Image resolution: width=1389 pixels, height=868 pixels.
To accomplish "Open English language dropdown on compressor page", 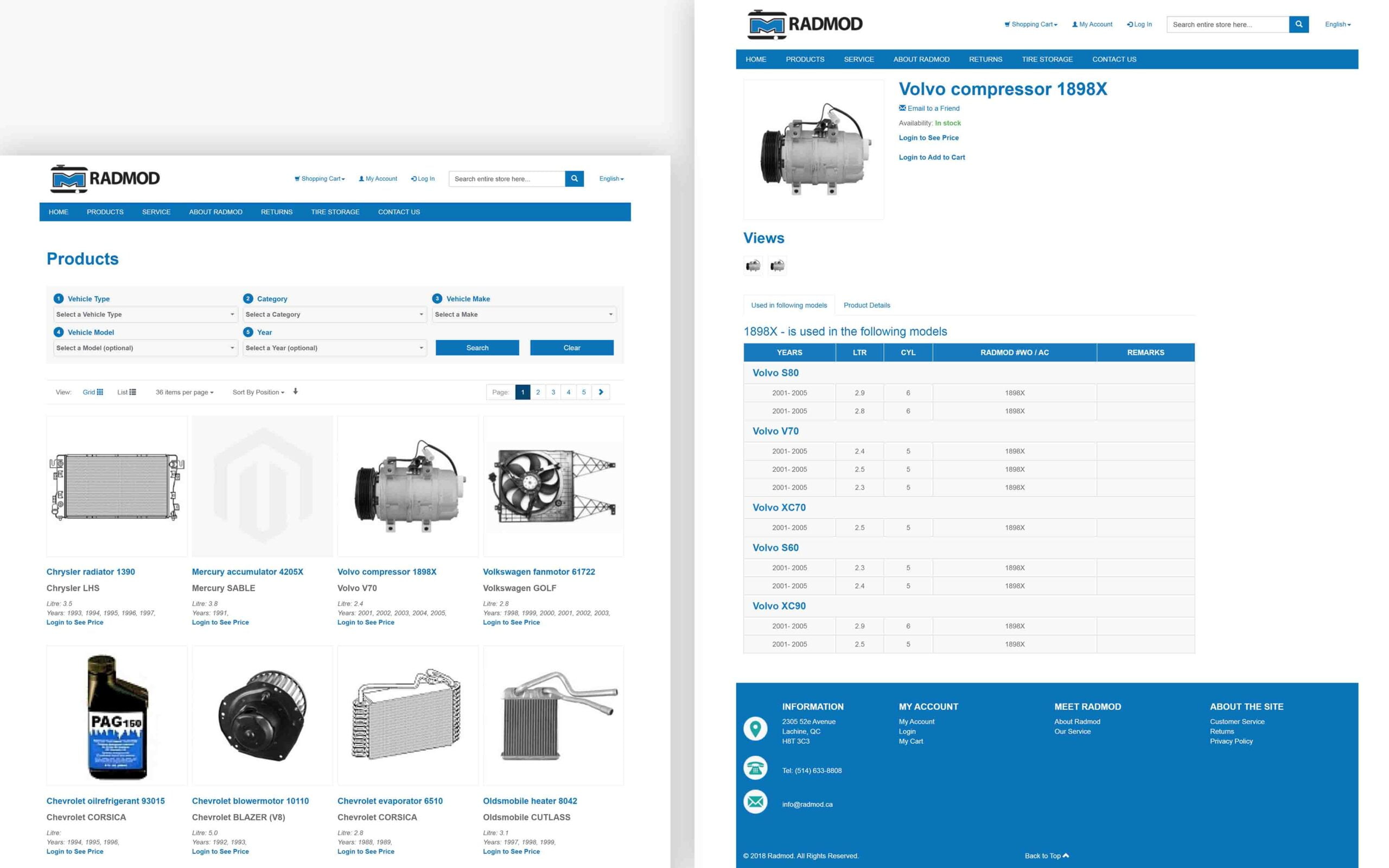I will click(x=1337, y=24).
